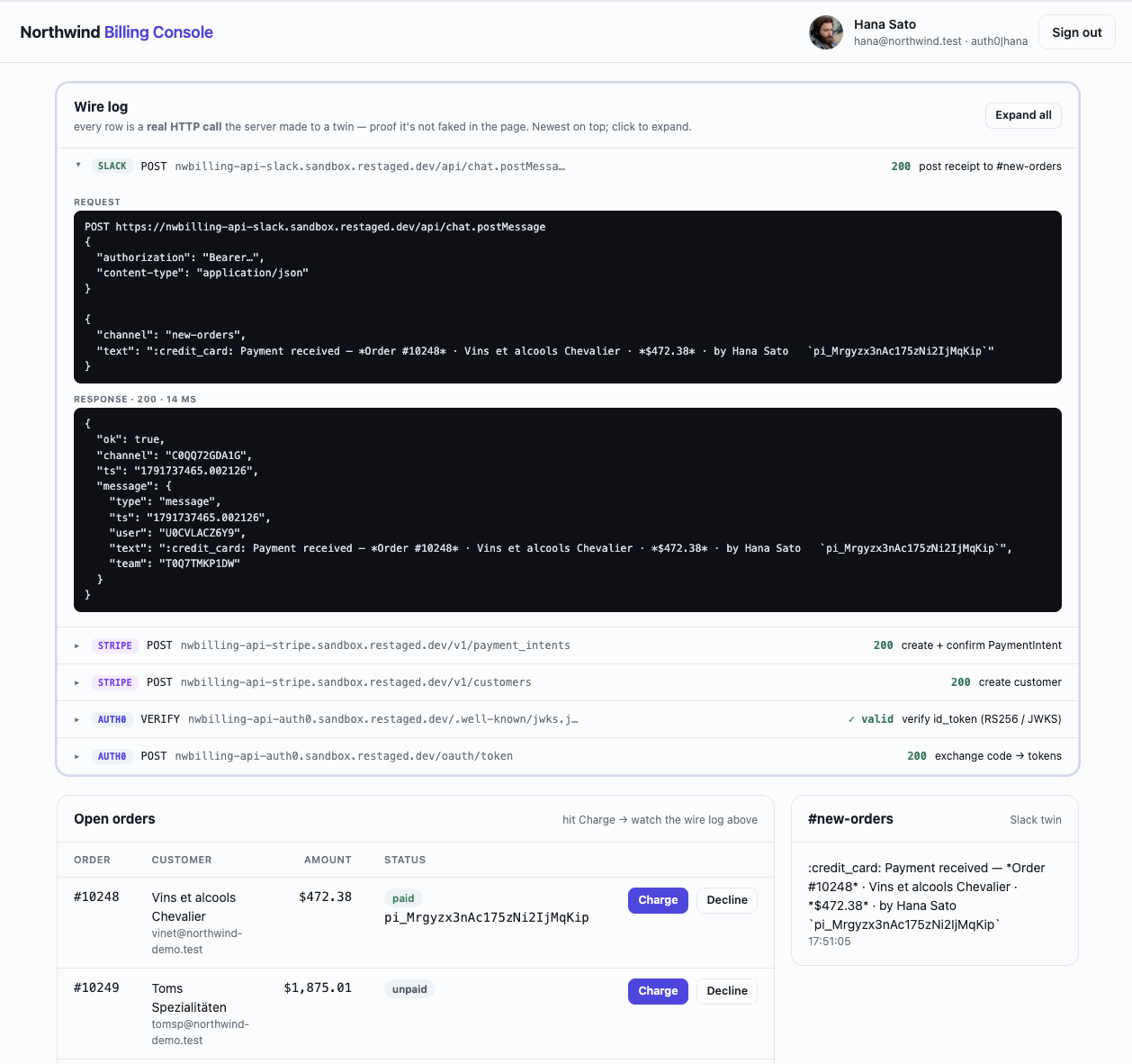
Task: Click the STATUS column header
Action: click(405, 860)
